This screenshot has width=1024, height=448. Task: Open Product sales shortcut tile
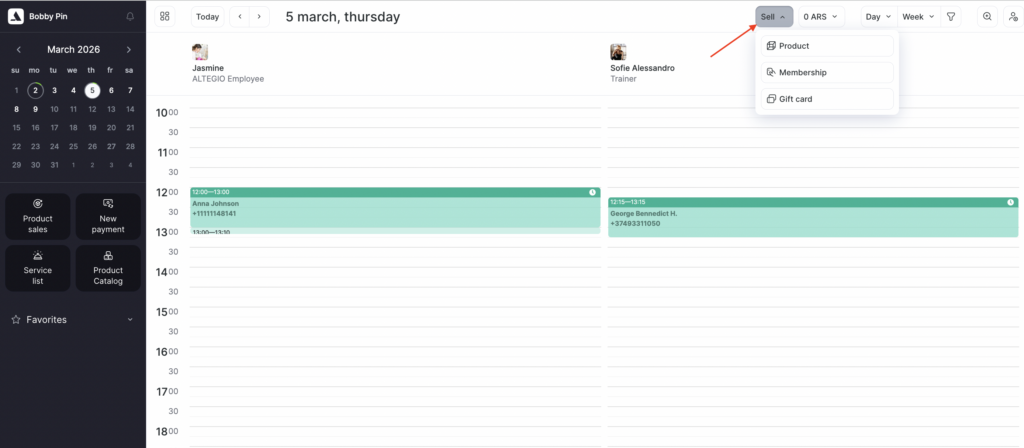38,216
